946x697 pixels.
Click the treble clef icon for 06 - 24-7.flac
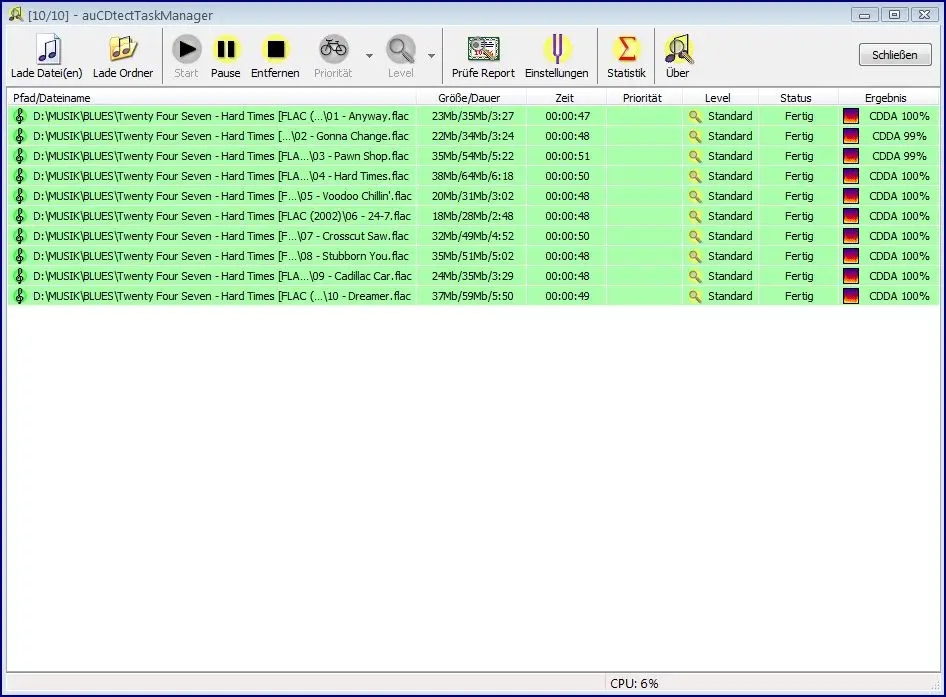point(20,215)
